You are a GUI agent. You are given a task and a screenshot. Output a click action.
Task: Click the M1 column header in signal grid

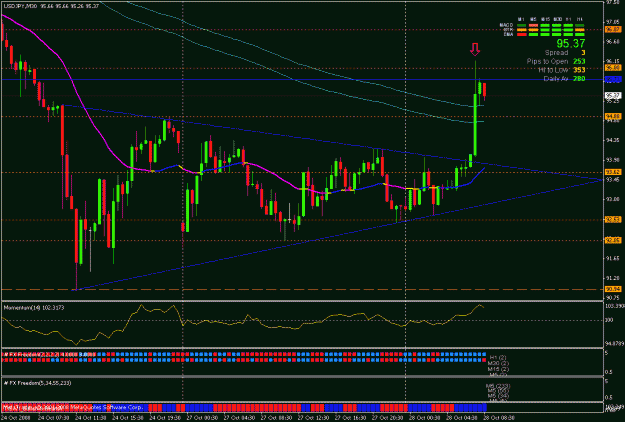coord(521,19)
